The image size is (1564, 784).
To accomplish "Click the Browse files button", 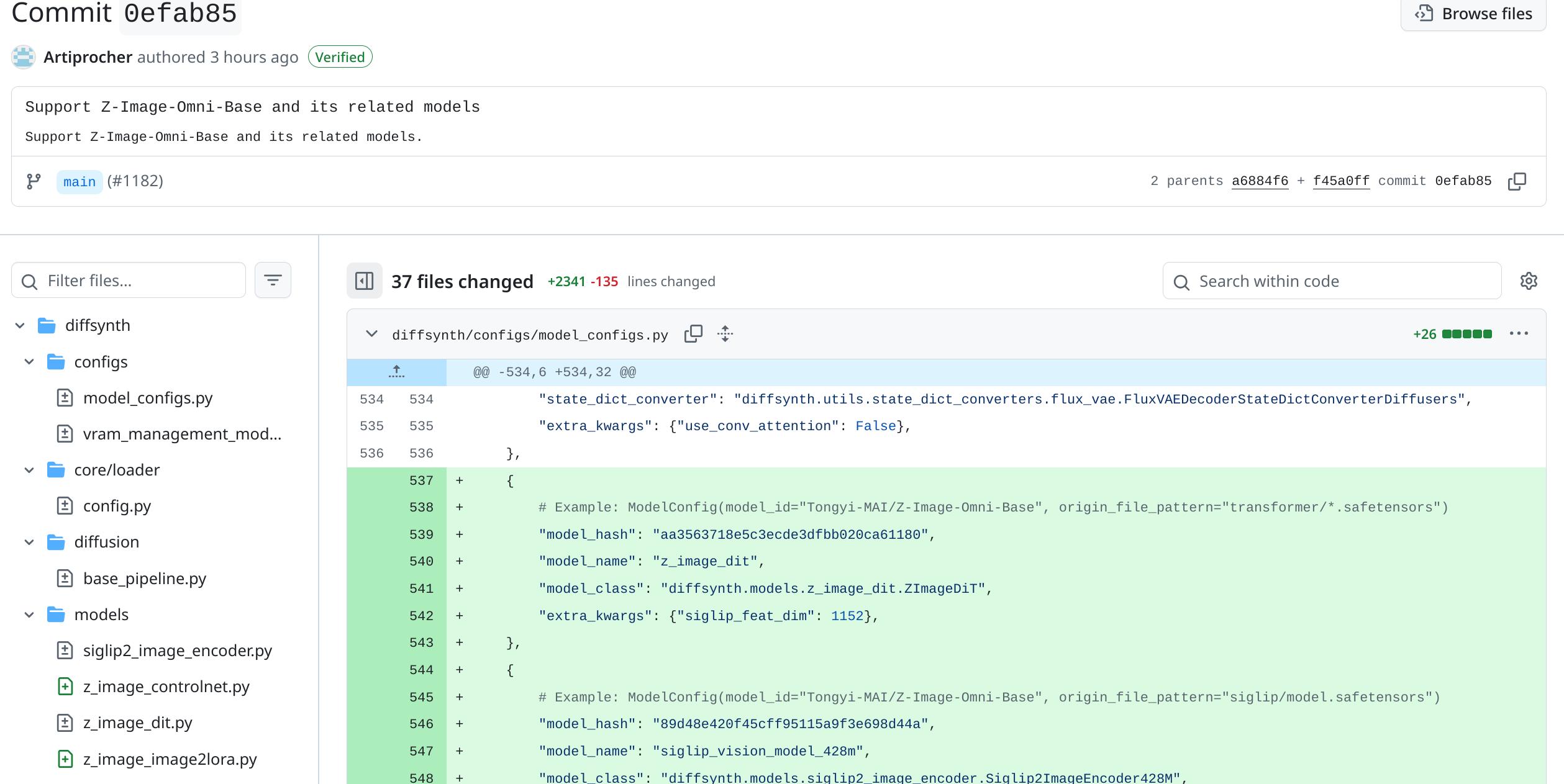I will pos(1473,14).
